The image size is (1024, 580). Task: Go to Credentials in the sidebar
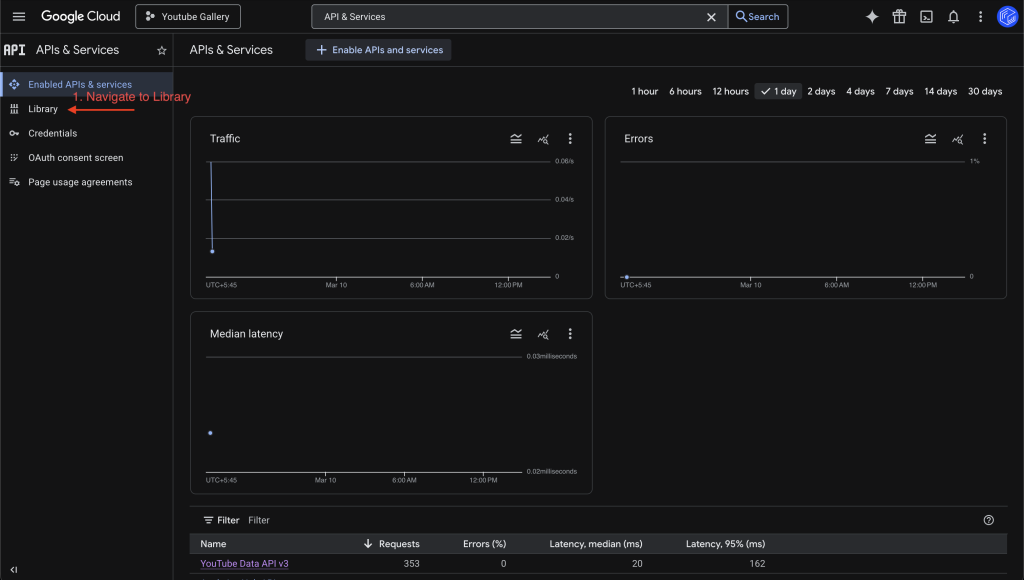[52, 133]
